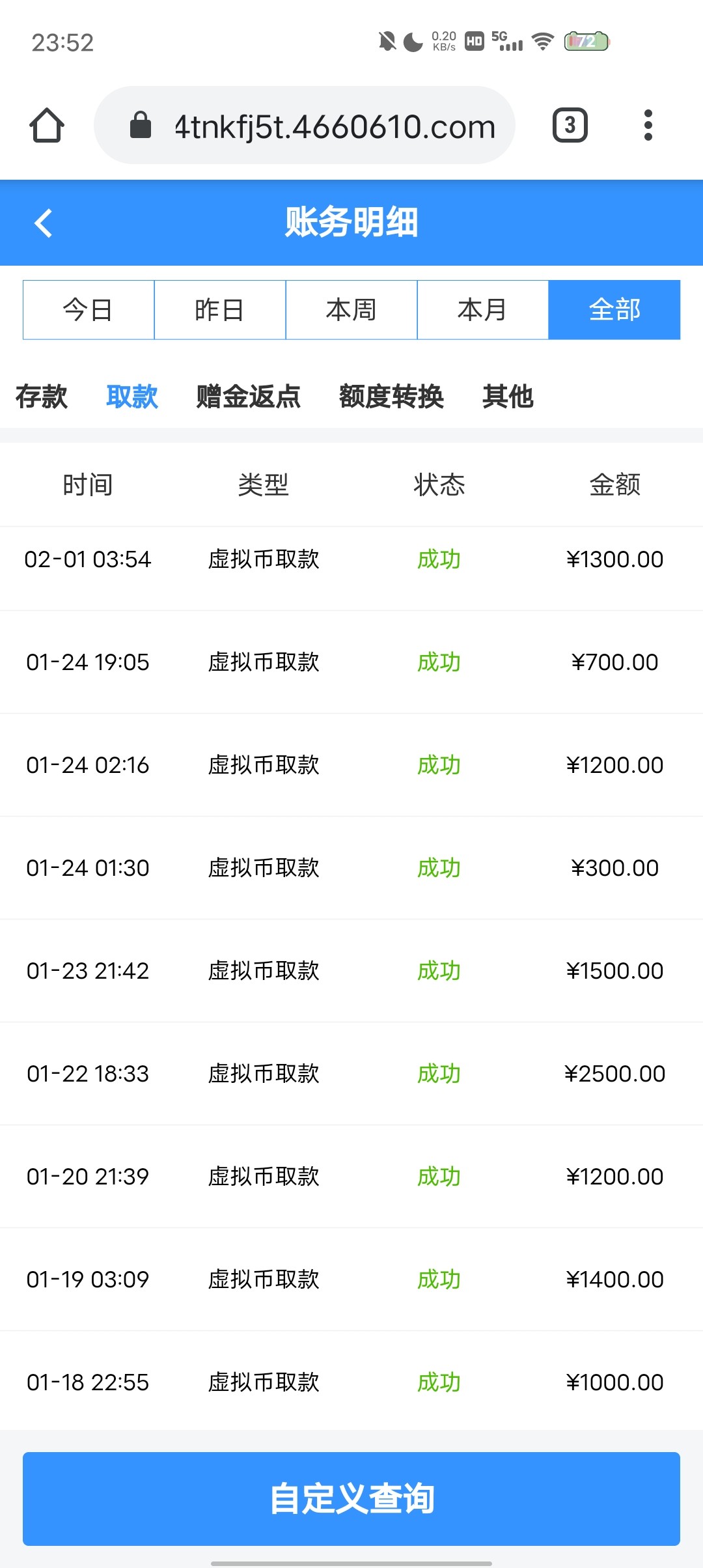Tap the Wi-Fi icon in status bar
This screenshot has width=703, height=1568.
[x=542, y=42]
